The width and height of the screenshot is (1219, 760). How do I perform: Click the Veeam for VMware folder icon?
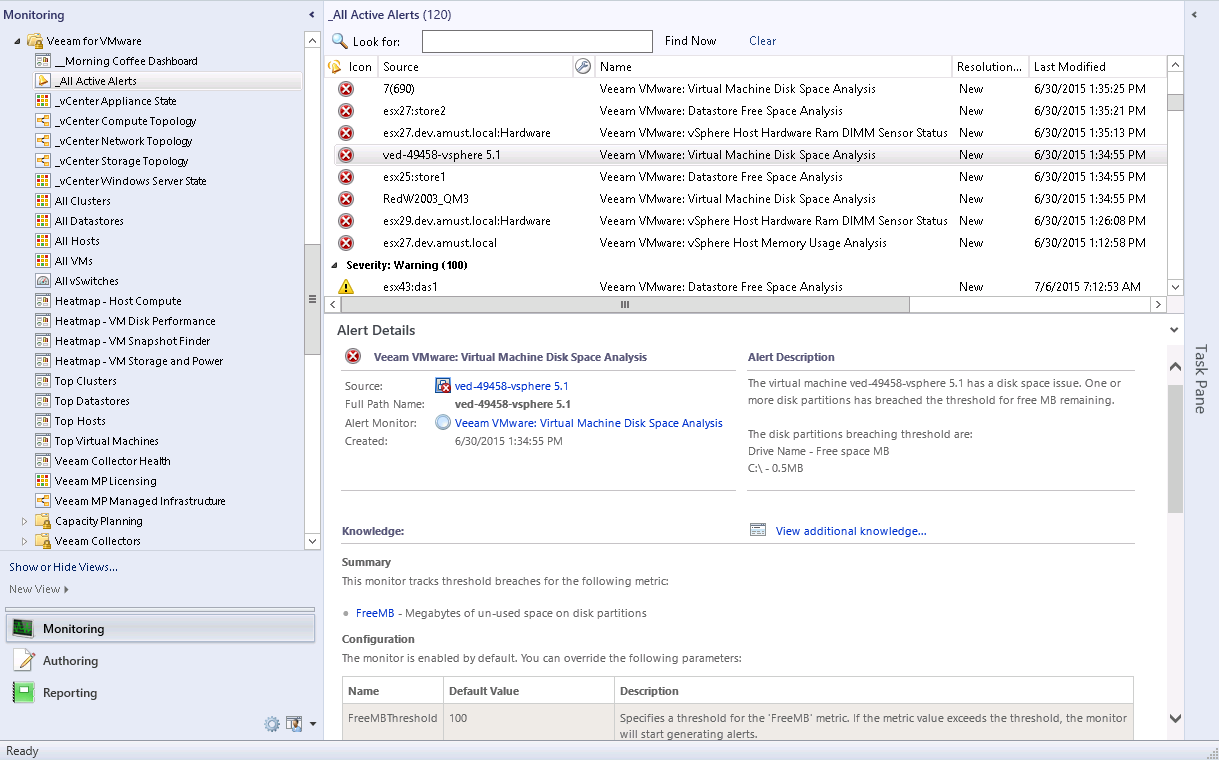point(34,41)
